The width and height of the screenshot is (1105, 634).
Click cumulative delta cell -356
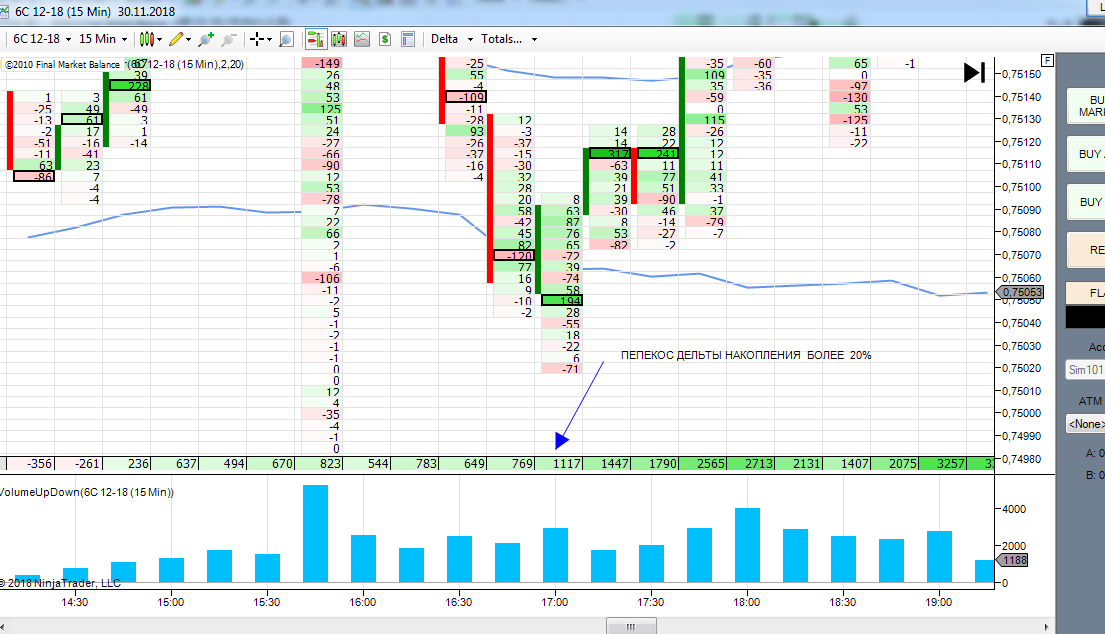[x=30, y=464]
